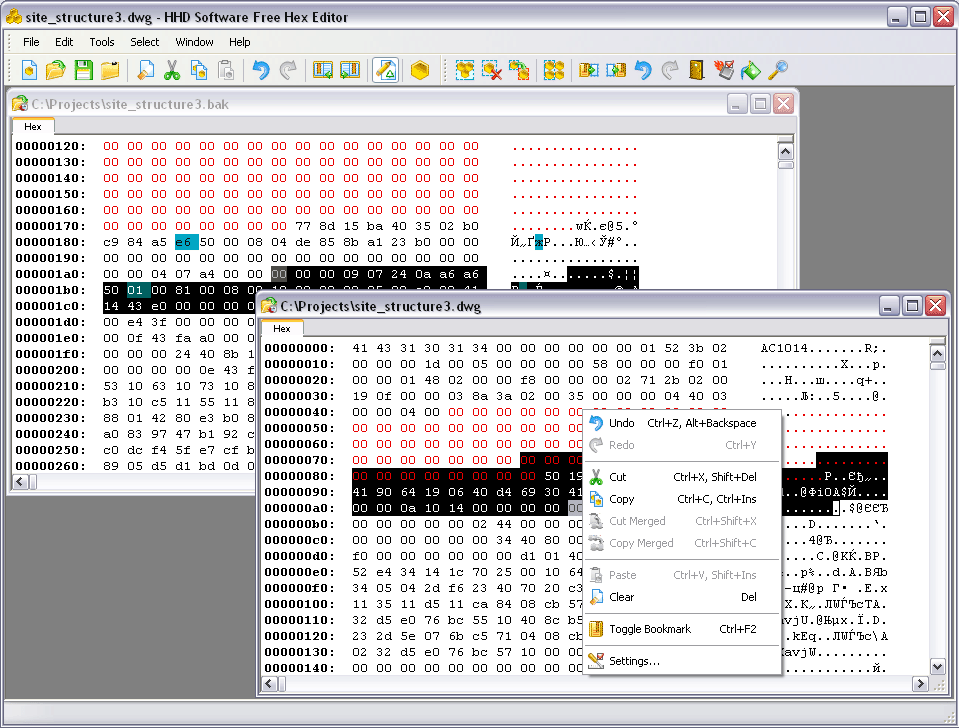Click the second blue undo arrow icon
The image size is (959, 728).
pyautogui.click(x=643, y=70)
